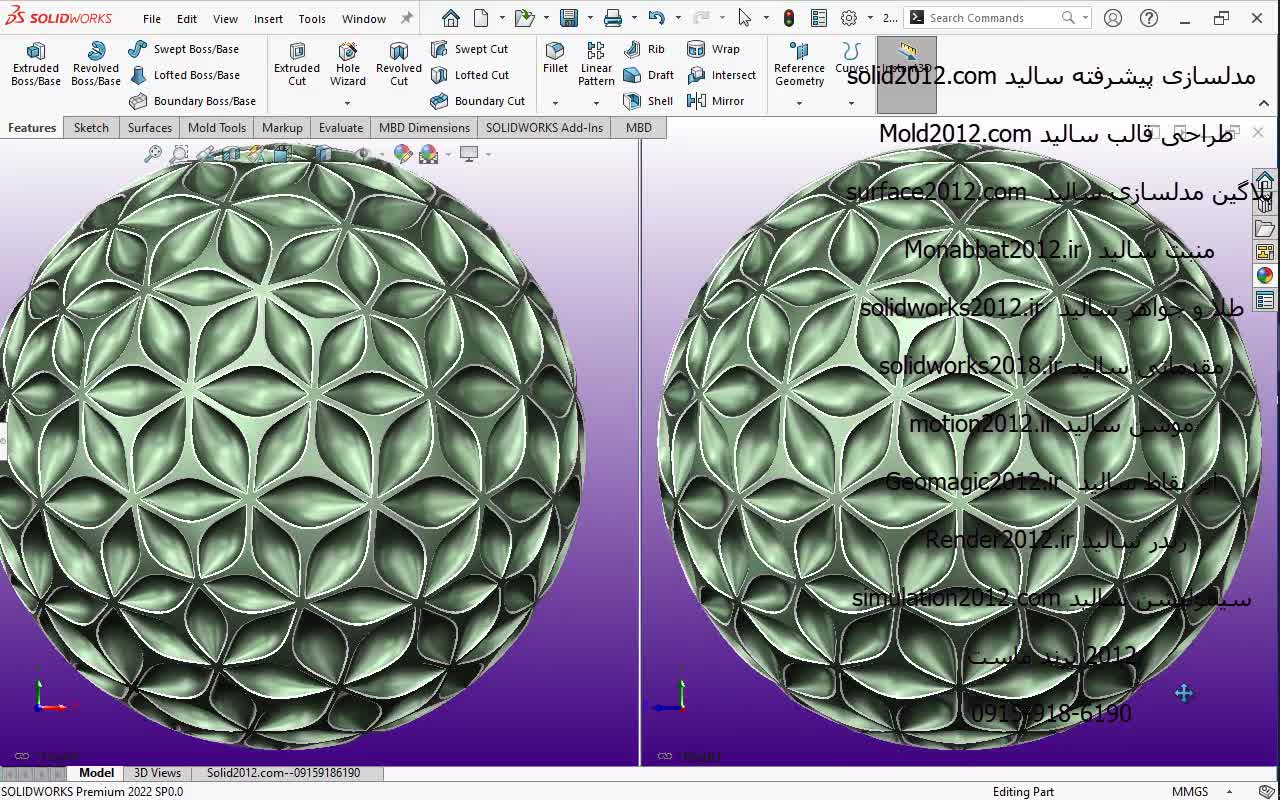Click the Revolved Boss/Base tool
1280x800 pixels.
coord(96,64)
